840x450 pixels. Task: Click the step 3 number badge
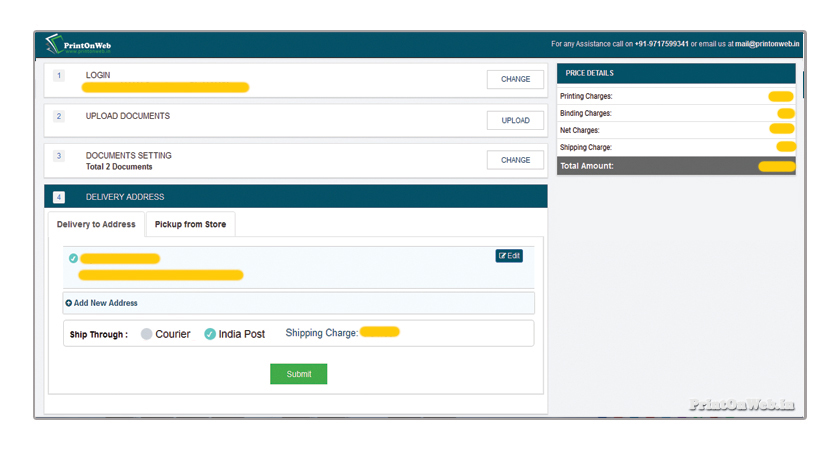(59, 157)
